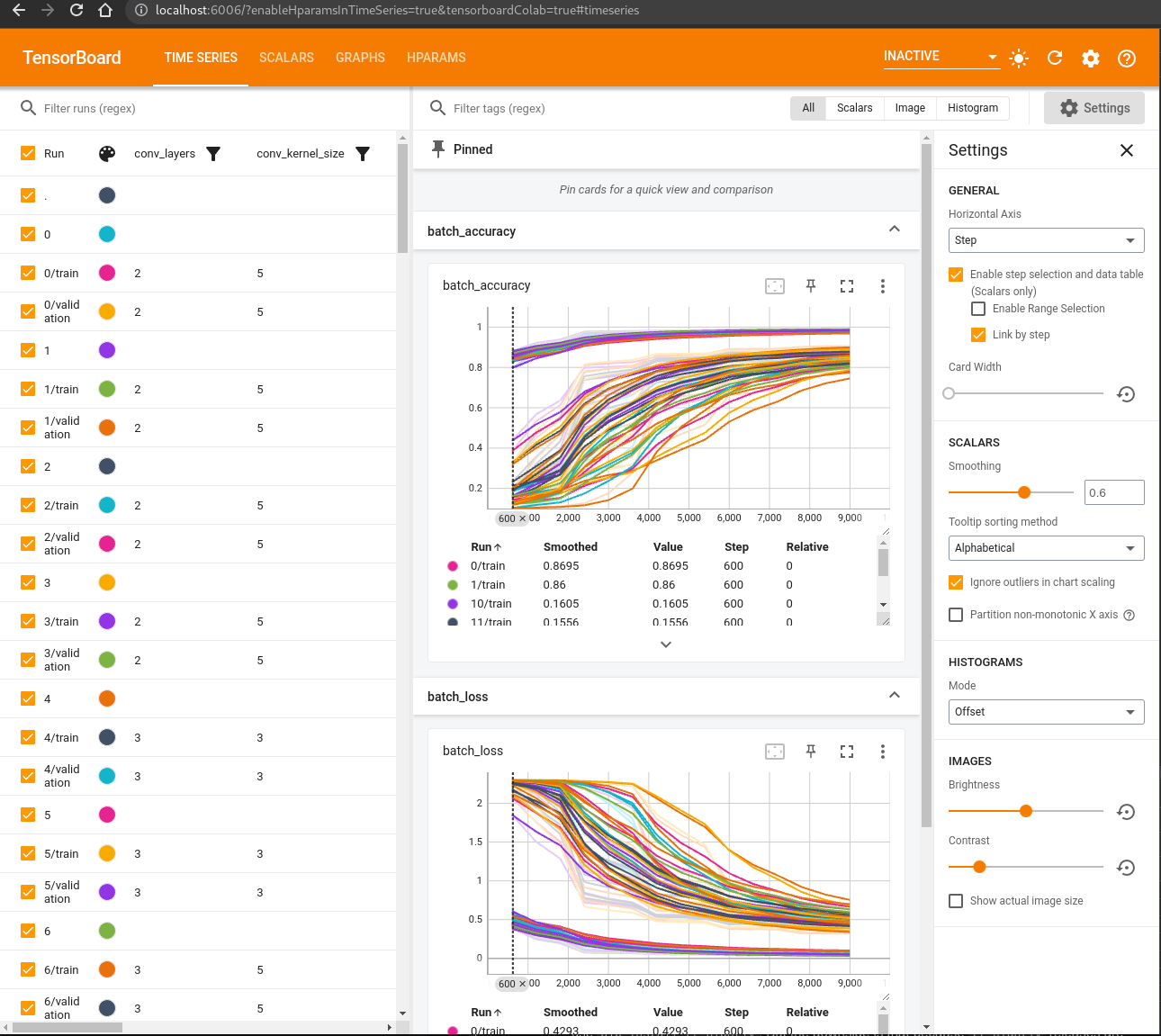This screenshot has height=1036, width=1161.
Task: Enable Partition non-monotonic X axis
Action: pos(956,615)
